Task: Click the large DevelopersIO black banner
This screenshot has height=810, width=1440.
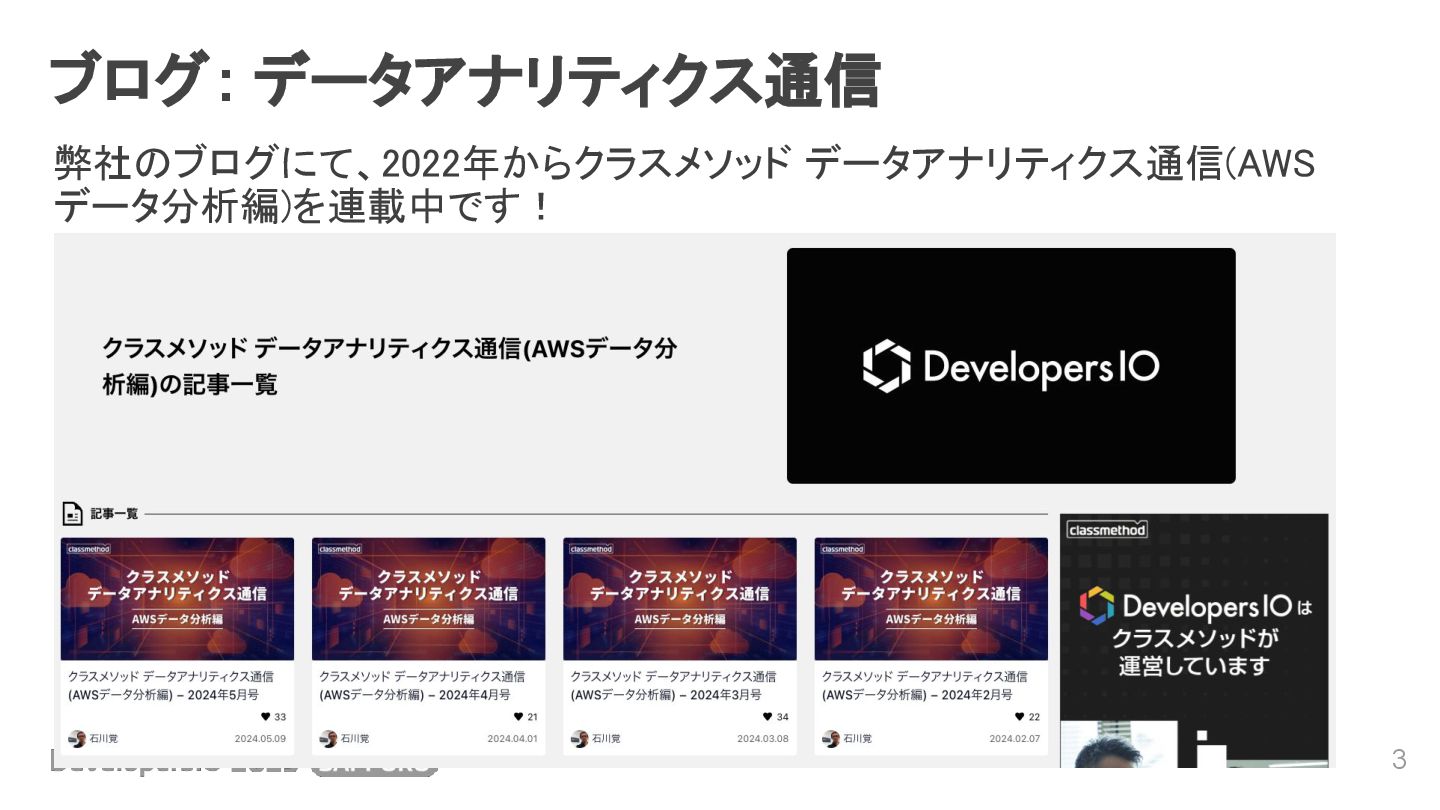Action: [x=1011, y=366]
